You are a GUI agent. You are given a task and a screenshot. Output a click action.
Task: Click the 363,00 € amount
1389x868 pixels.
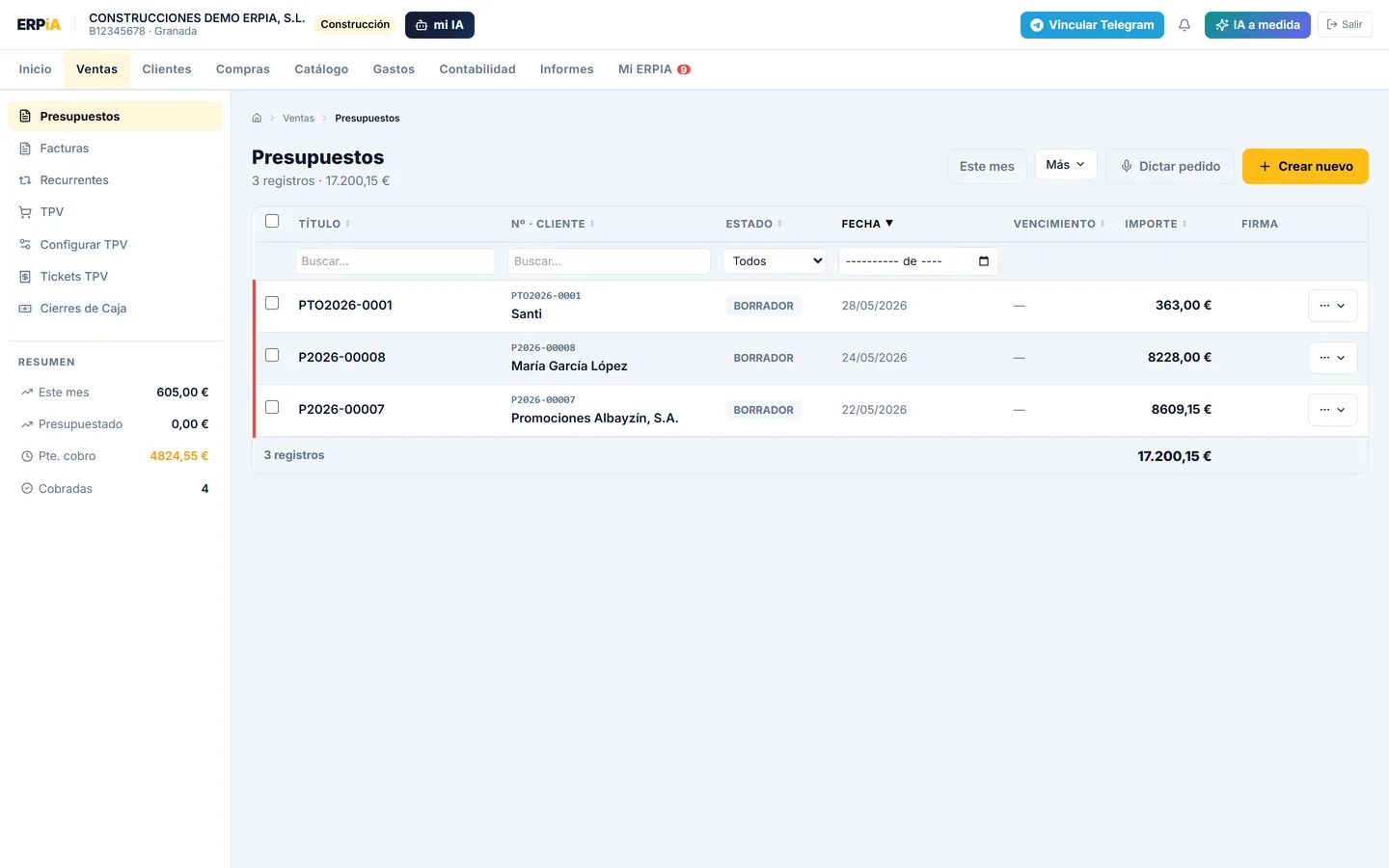1184,305
